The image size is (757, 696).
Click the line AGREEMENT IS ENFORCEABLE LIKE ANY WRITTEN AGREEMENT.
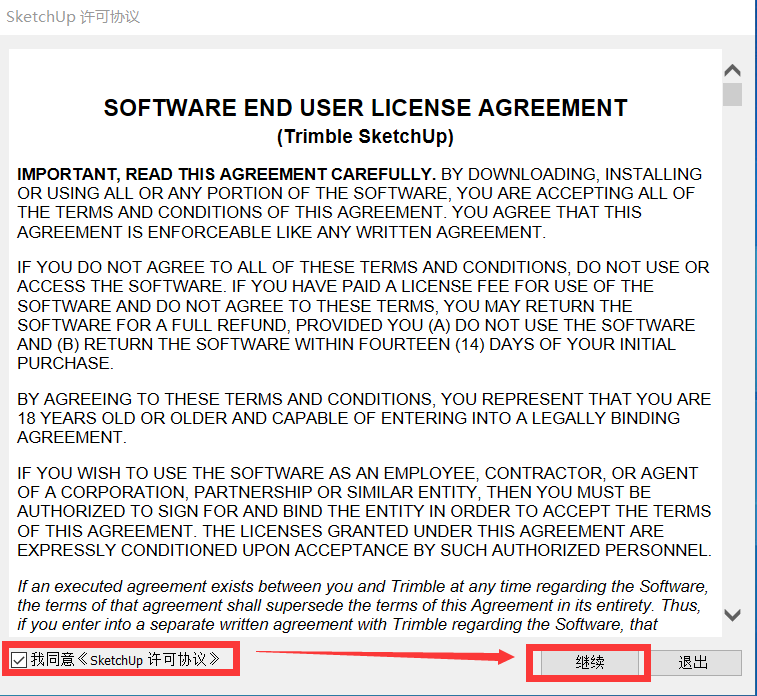(x=281, y=232)
